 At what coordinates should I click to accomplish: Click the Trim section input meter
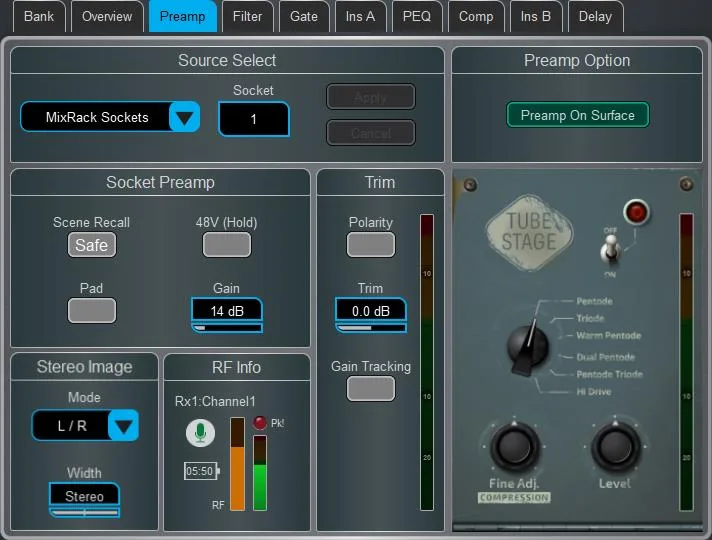(427, 362)
